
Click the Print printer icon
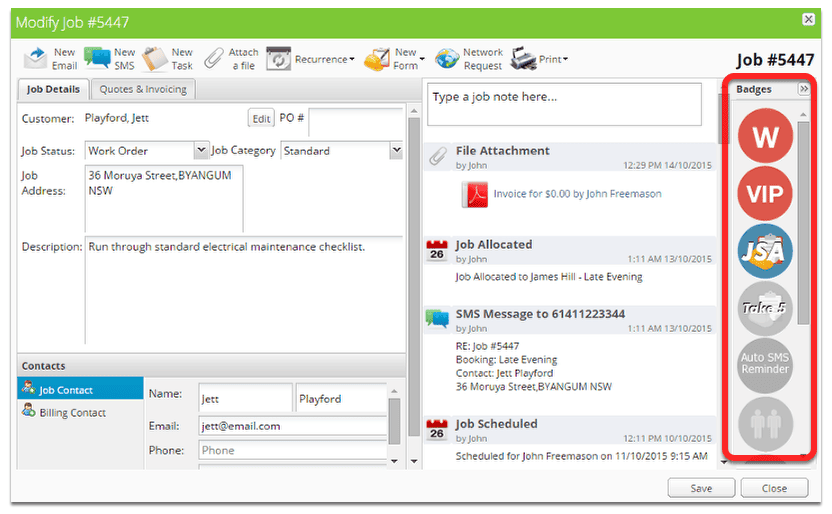pyautogui.click(x=523, y=59)
